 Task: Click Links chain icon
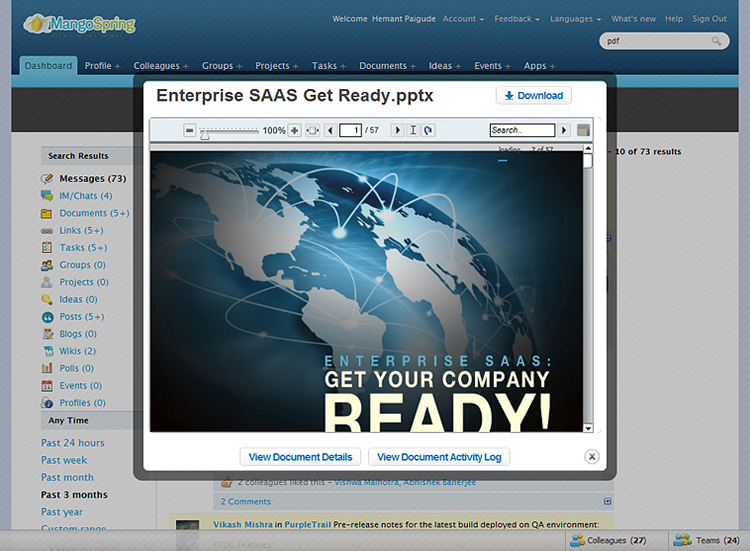point(47,231)
